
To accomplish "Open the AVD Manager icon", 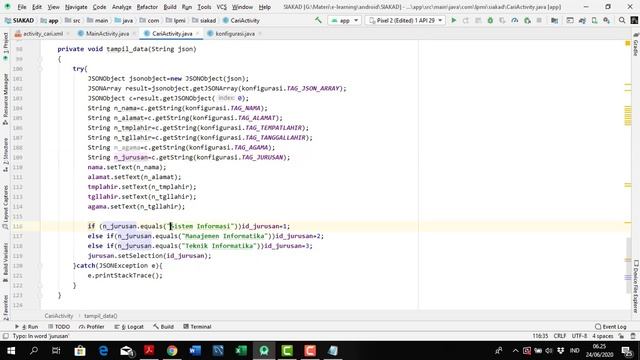I will [594, 20].
